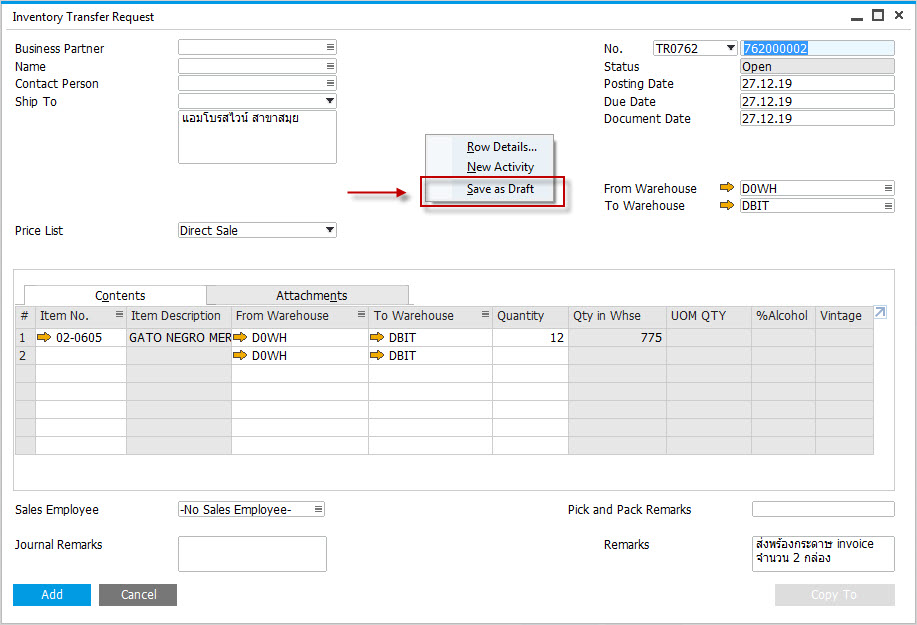Click the header From Warehouse link arrow
917x625 pixels.
(x=726, y=188)
